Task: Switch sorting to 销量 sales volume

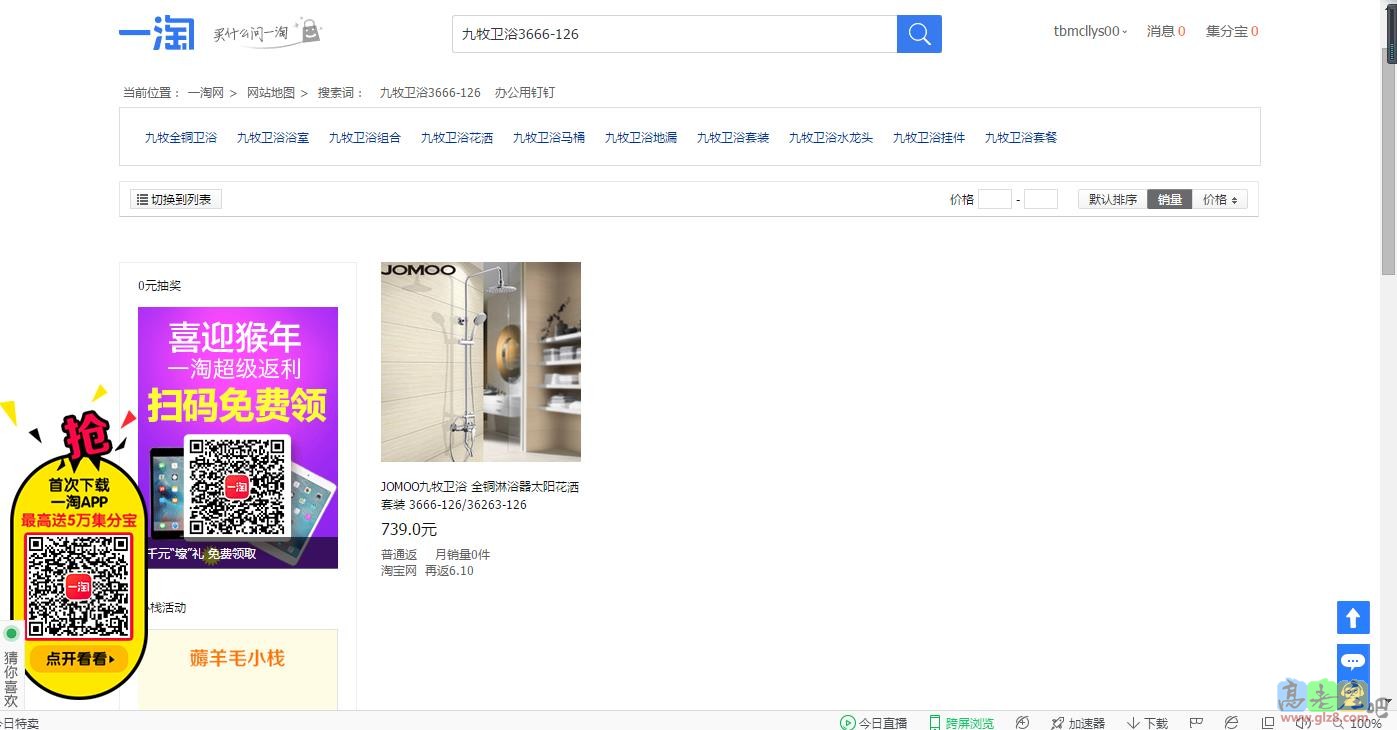Action: tap(1169, 199)
